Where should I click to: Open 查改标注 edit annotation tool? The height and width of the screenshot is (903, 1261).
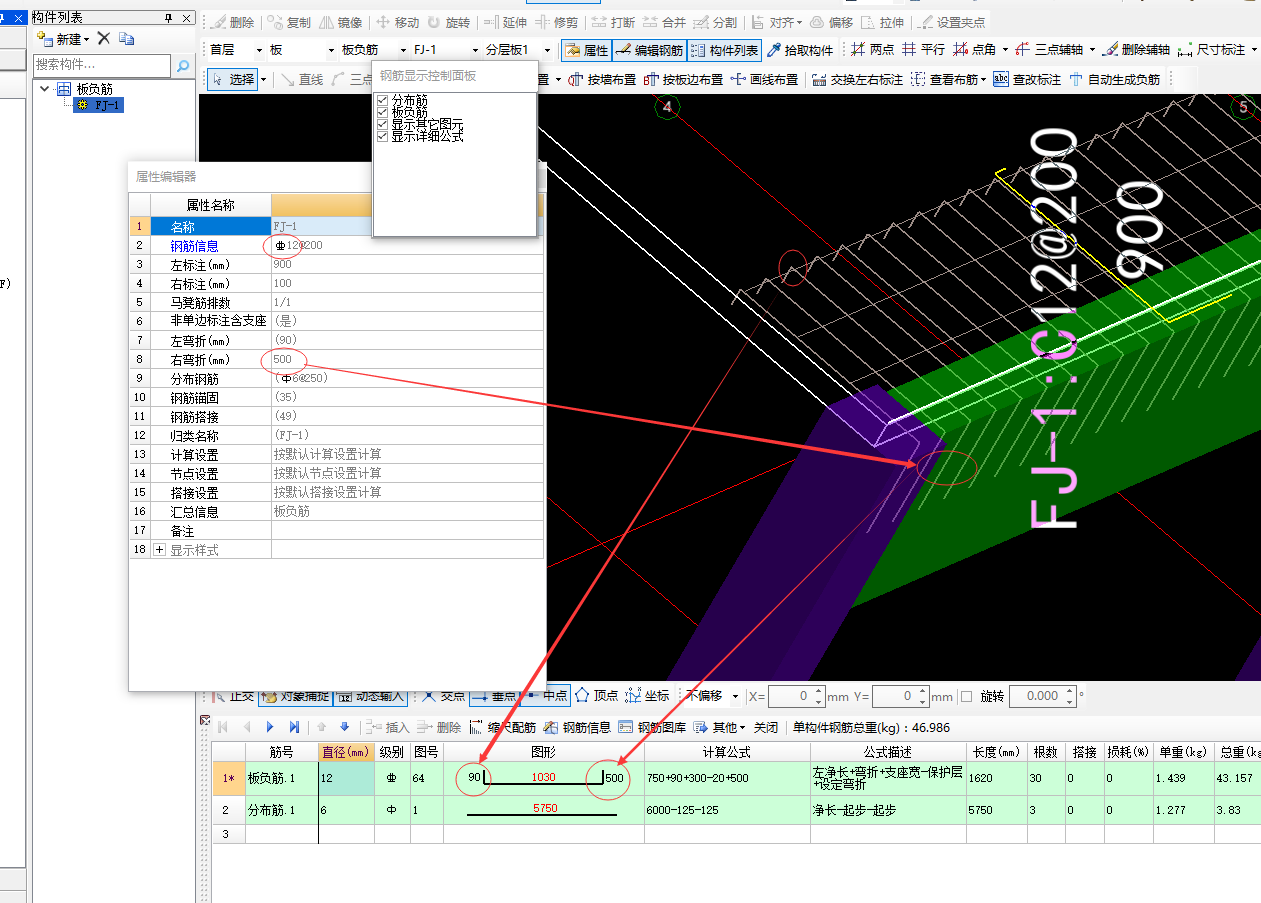pyautogui.click(x=1027, y=79)
